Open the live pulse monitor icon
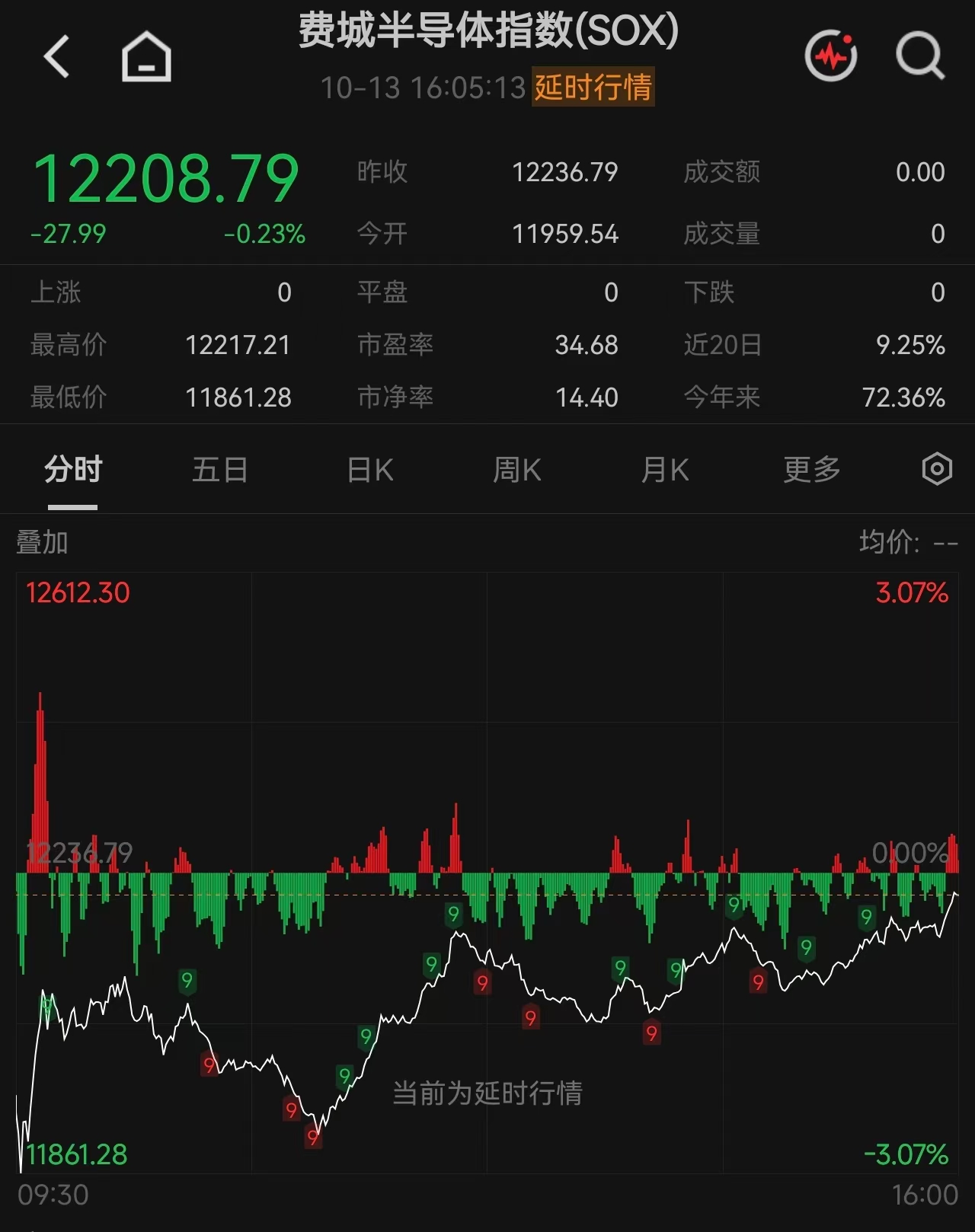975x1232 pixels. (831, 55)
